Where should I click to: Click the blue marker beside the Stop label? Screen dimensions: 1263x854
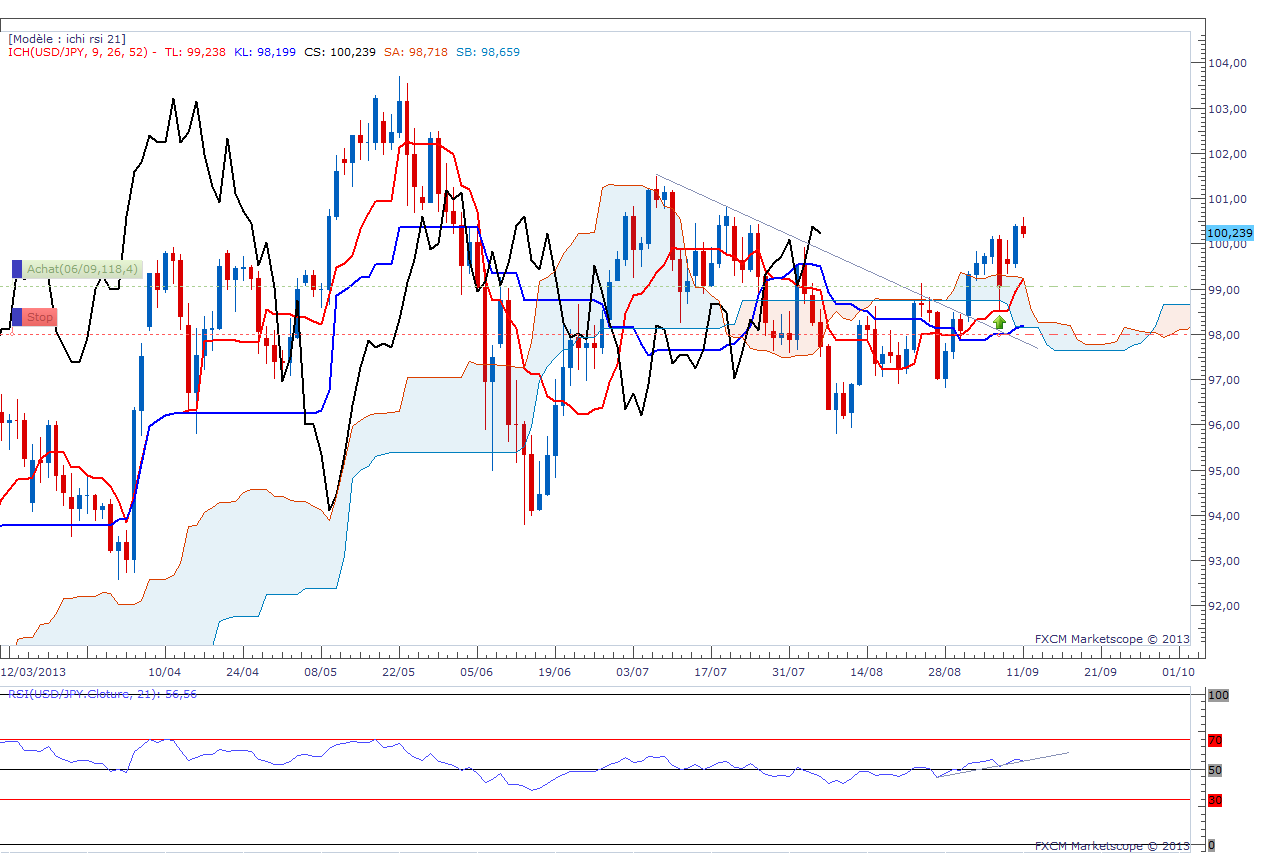point(16,317)
